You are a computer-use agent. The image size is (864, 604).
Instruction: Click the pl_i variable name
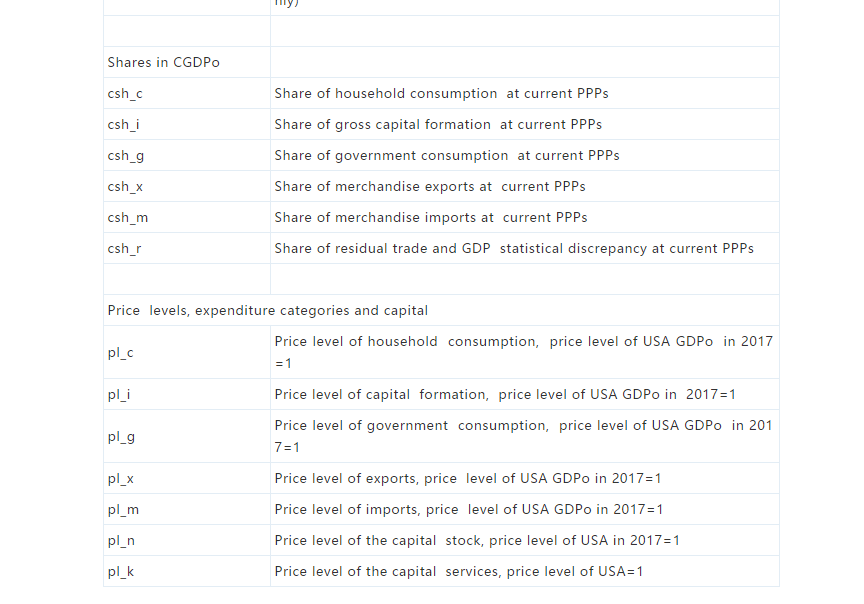(119, 394)
